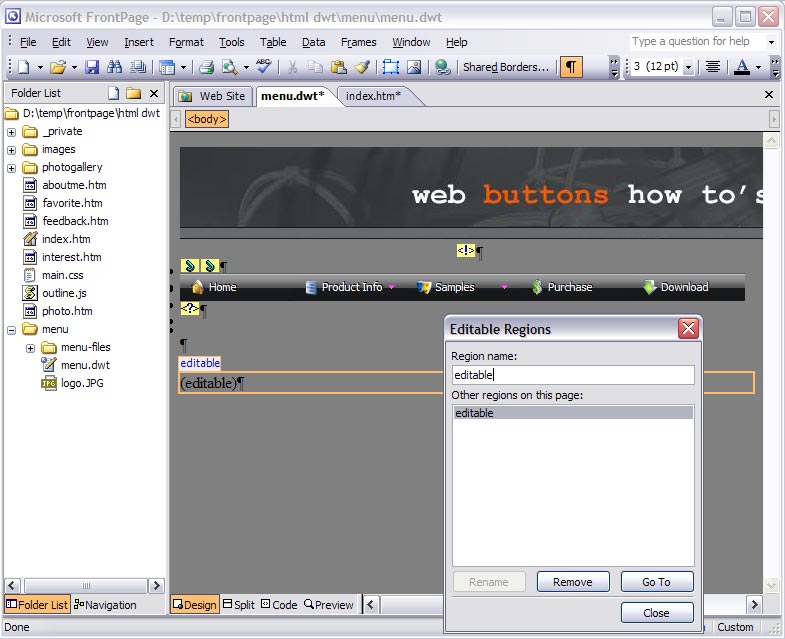Click the Print toolbar icon
The height and width of the screenshot is (639, 785).
point(206,67)
